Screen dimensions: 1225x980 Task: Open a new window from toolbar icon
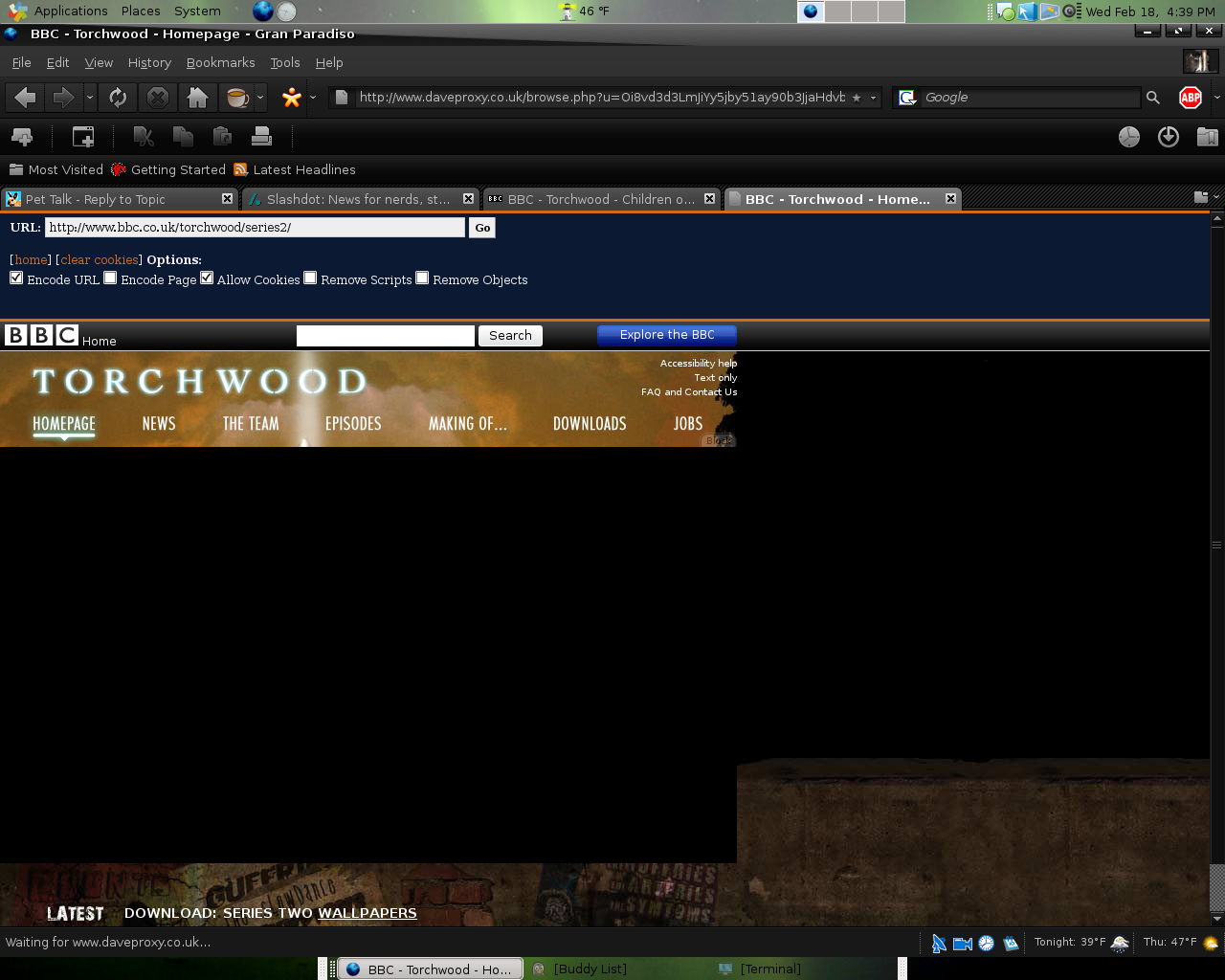83,137
